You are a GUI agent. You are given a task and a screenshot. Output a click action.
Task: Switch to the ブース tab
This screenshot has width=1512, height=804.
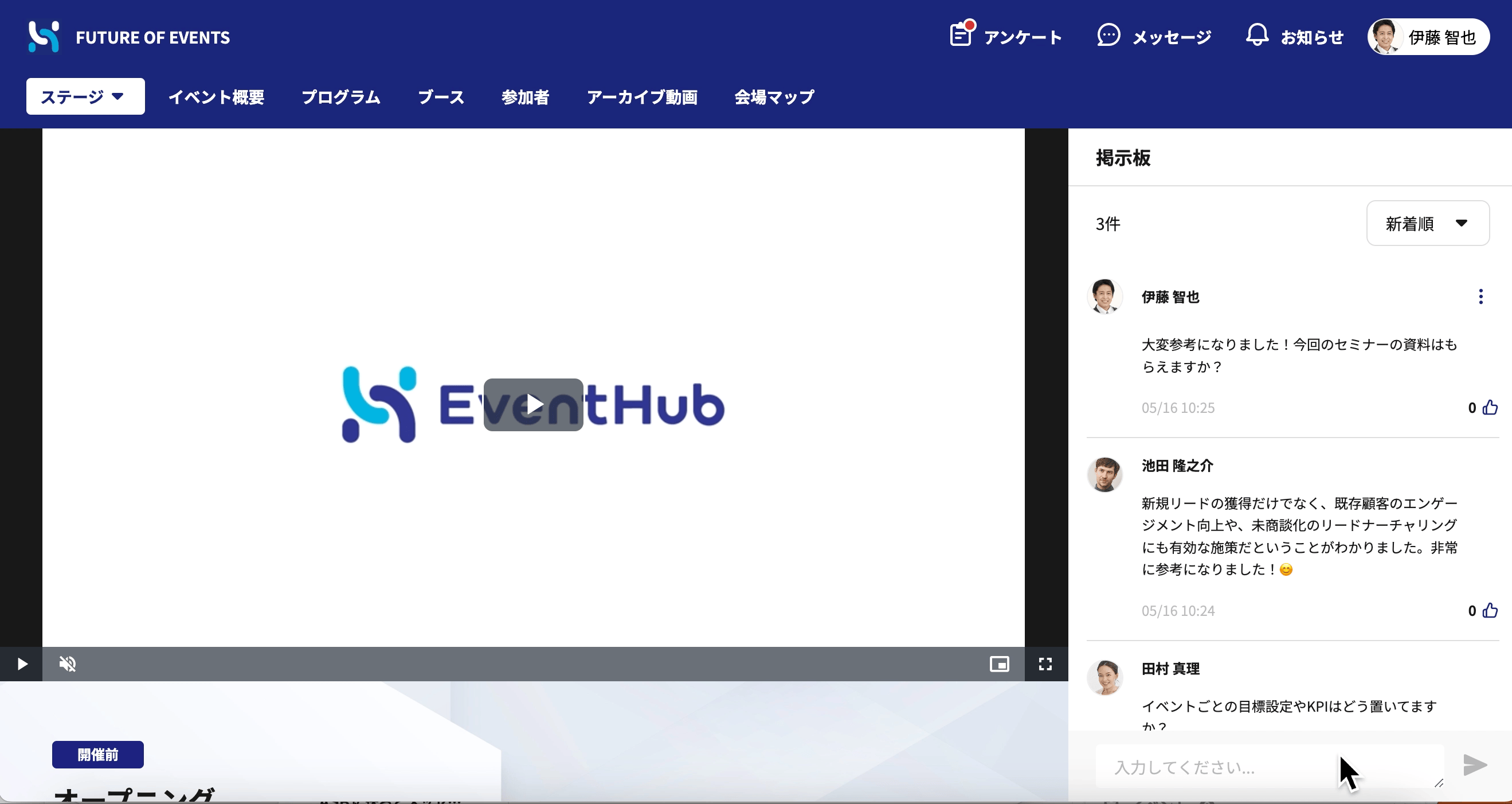pyautogui.click(x=441, y=97)
